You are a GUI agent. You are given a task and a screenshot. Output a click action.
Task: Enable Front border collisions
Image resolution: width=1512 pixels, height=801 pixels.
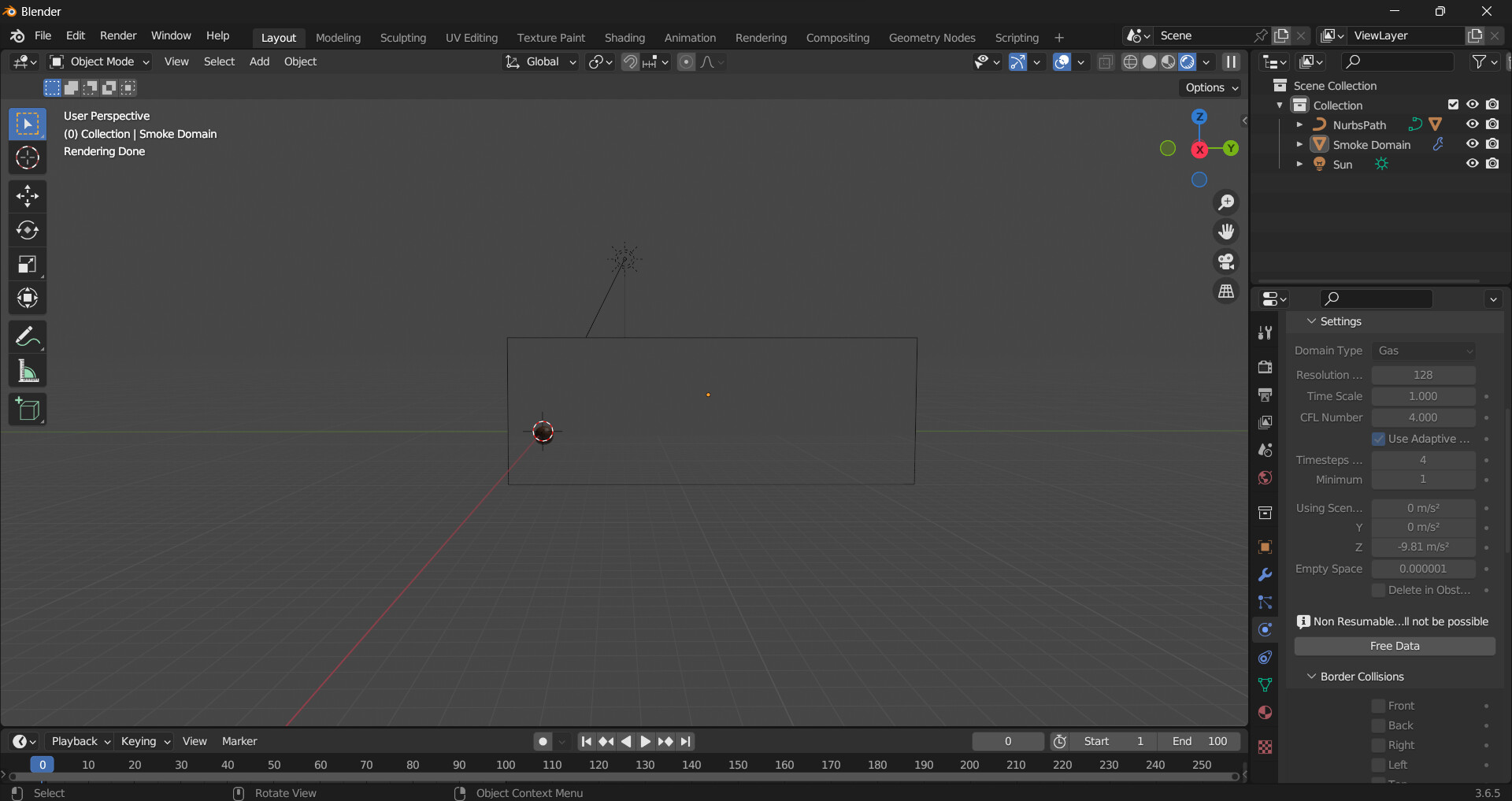coord(1377,706)
